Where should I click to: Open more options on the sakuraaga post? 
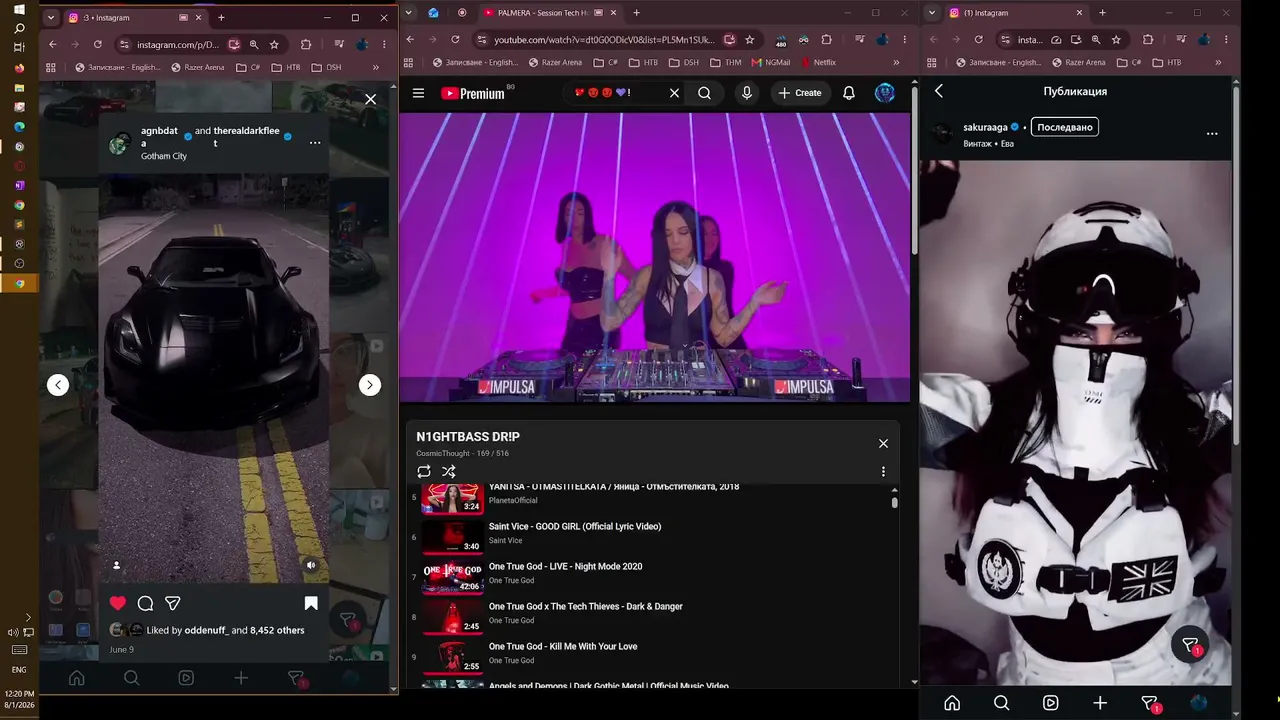1212,133
